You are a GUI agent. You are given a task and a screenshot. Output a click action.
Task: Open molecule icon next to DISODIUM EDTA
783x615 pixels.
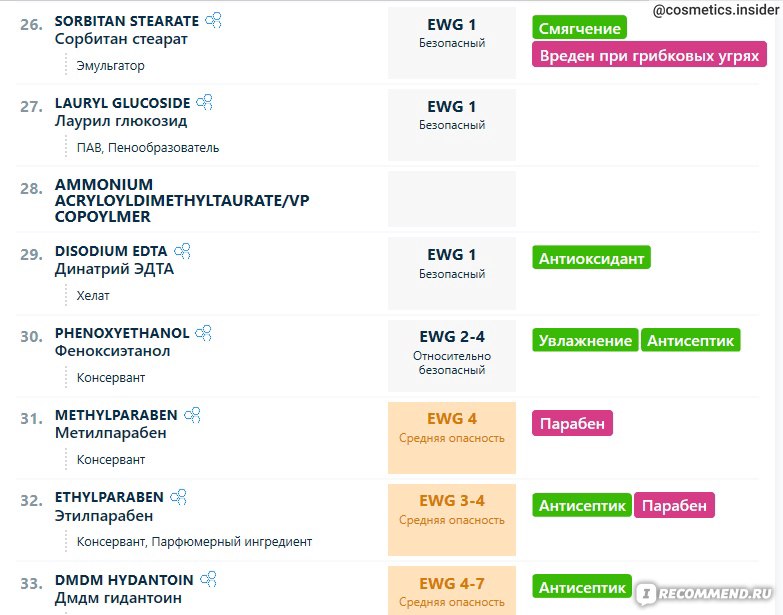pos(182,251)
